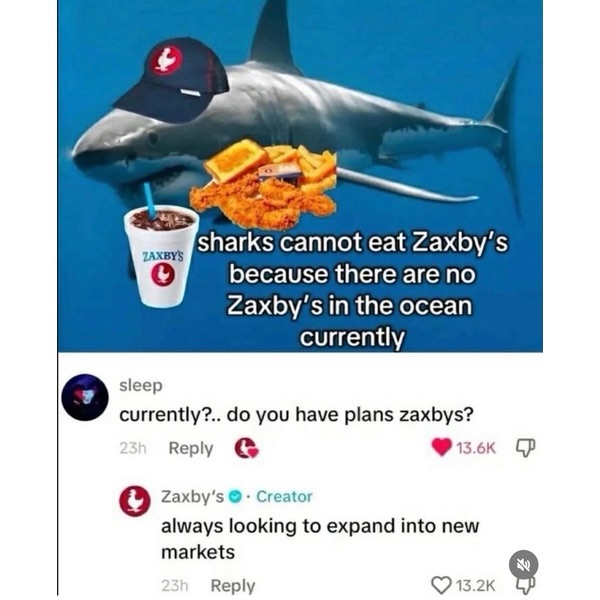Screen dimensions: 600x600
Task: Reply to Zaxby's comment
Action: click(x=233, y=586)
